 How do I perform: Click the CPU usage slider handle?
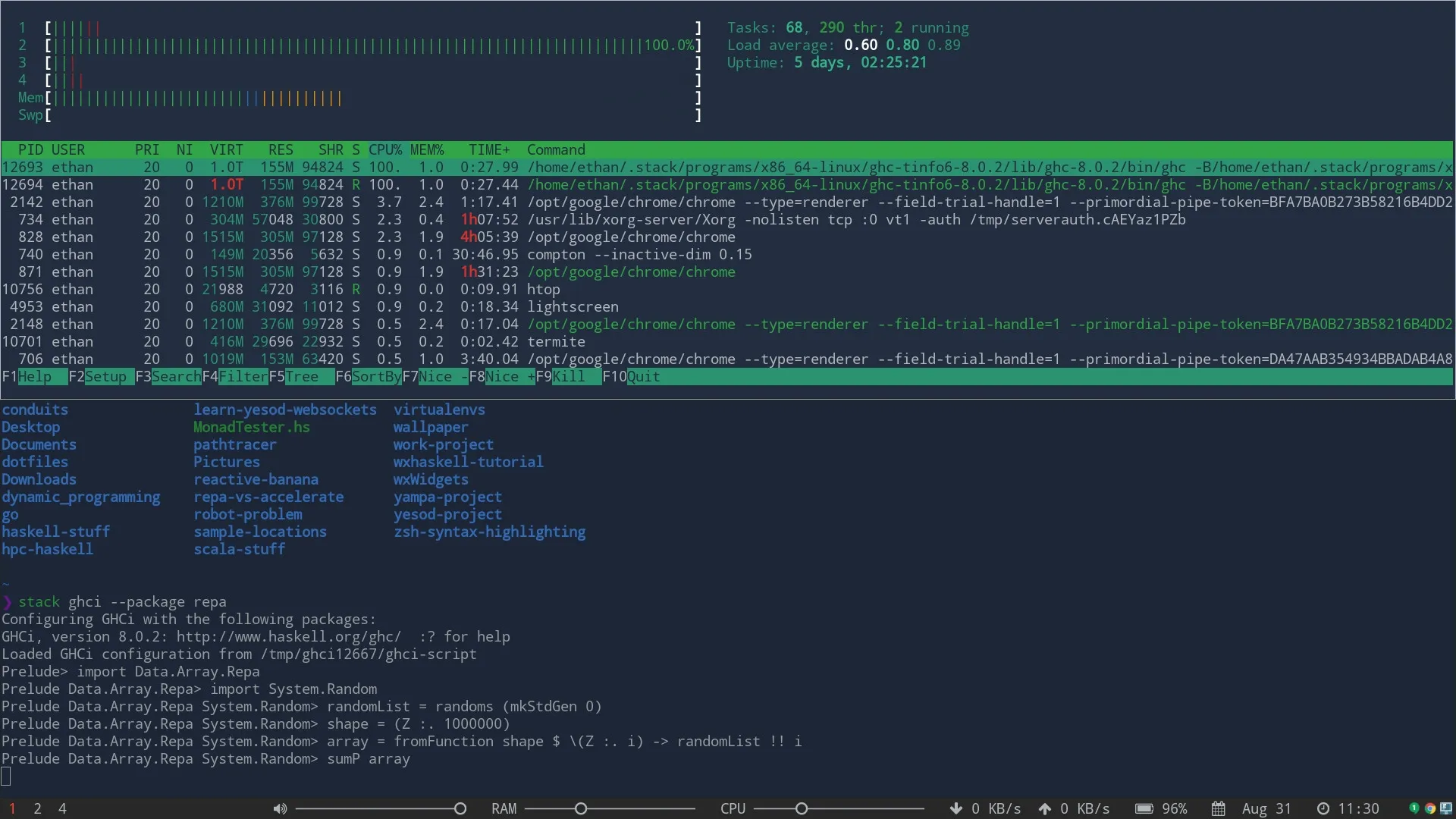coord(802,808)
